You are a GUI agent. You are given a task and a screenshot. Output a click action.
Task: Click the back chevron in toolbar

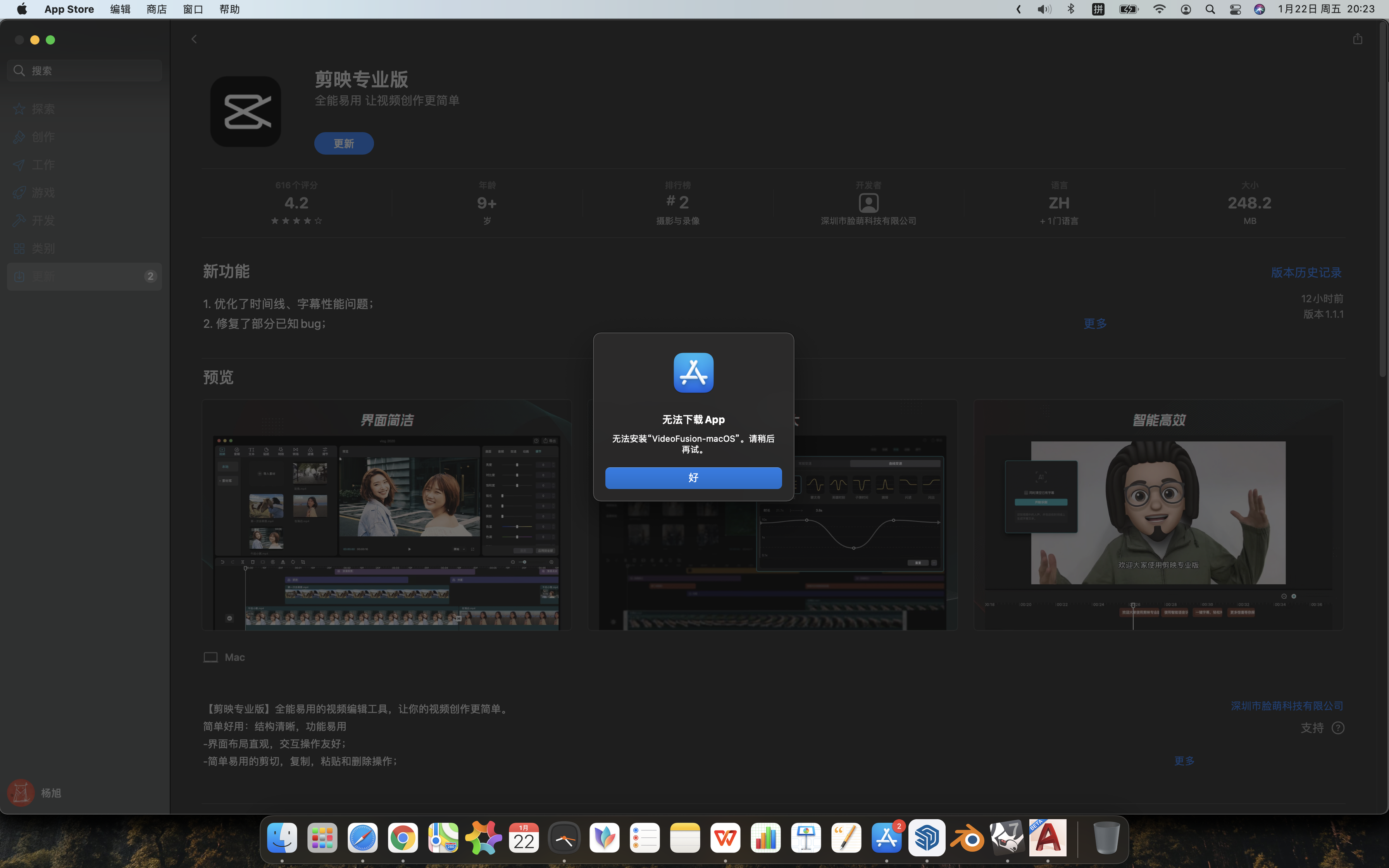(194, 39)
